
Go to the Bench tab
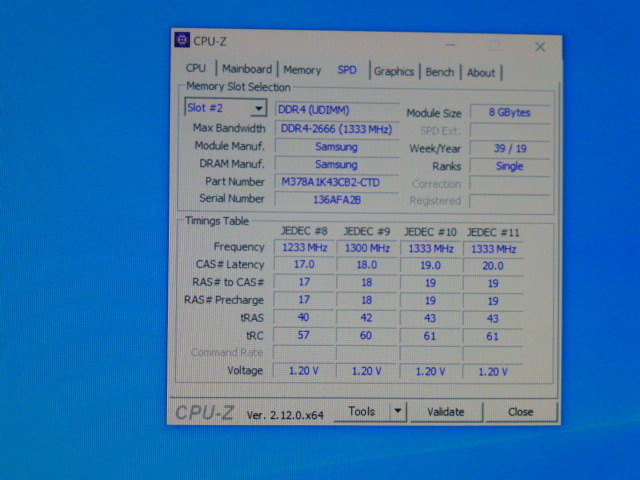tap(440, 72)
